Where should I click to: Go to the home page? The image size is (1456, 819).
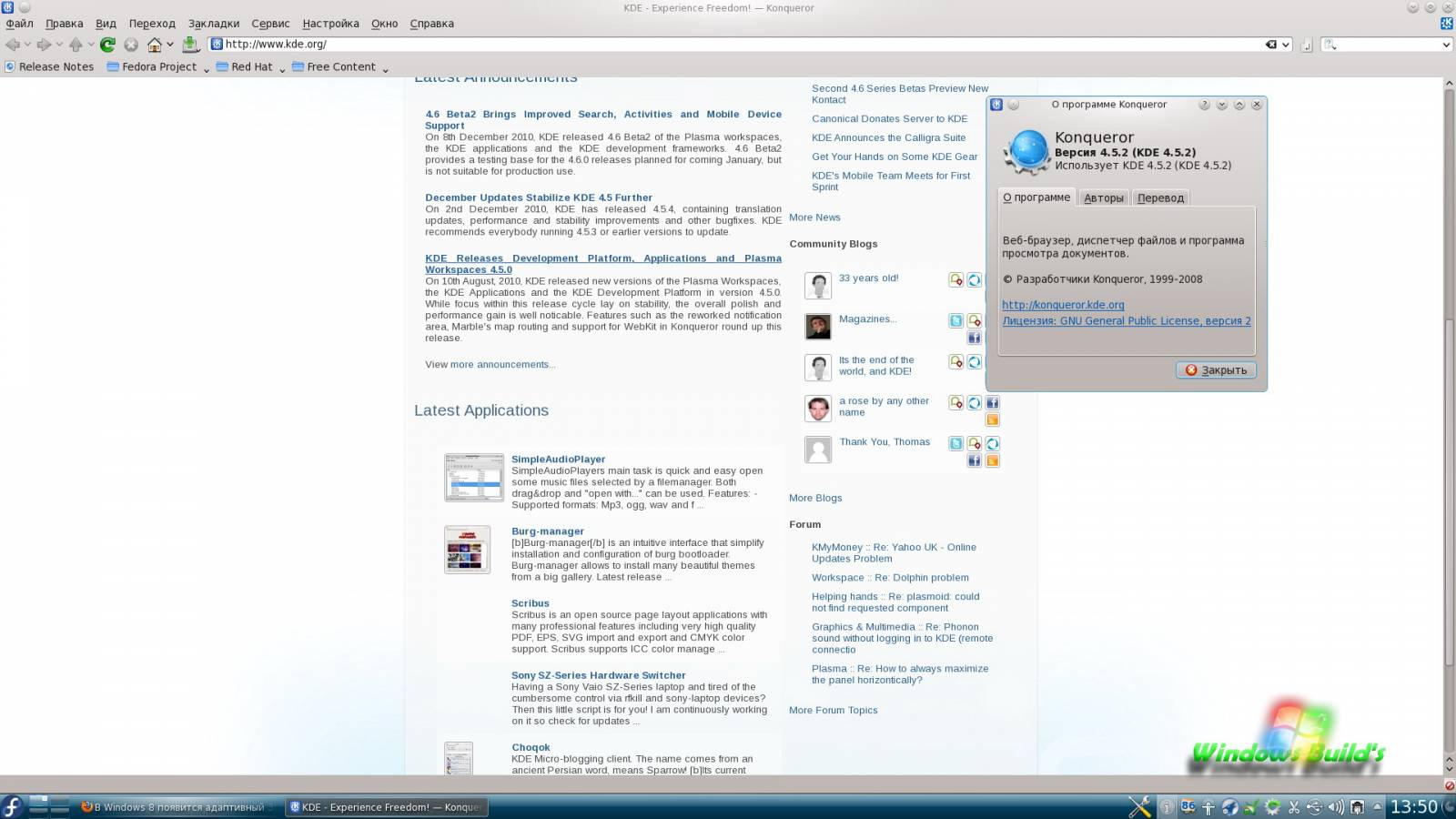pos(155,44)
